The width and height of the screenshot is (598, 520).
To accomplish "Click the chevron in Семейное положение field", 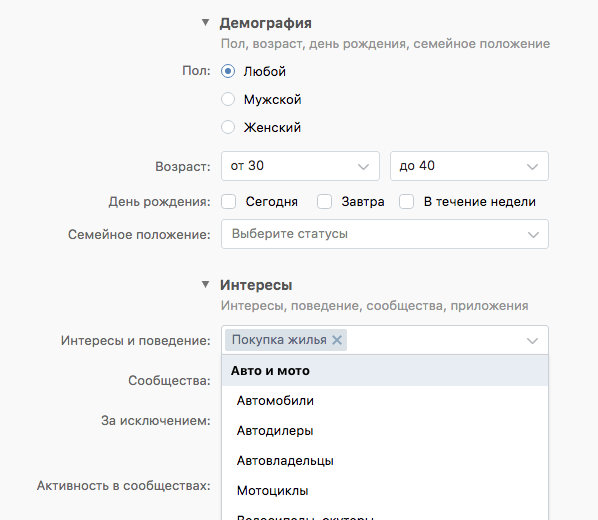I will tap(533, 234).
